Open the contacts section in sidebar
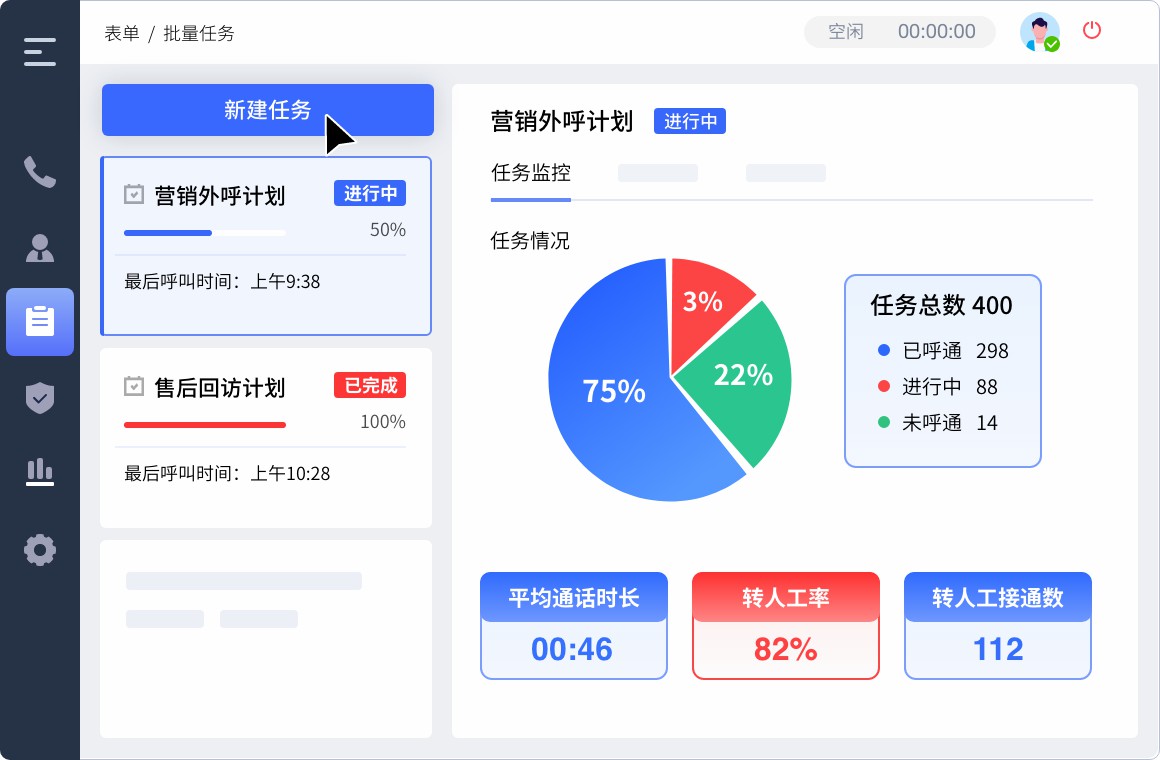The height and width of the screenshot is (760, 1160). pos(40,248)
